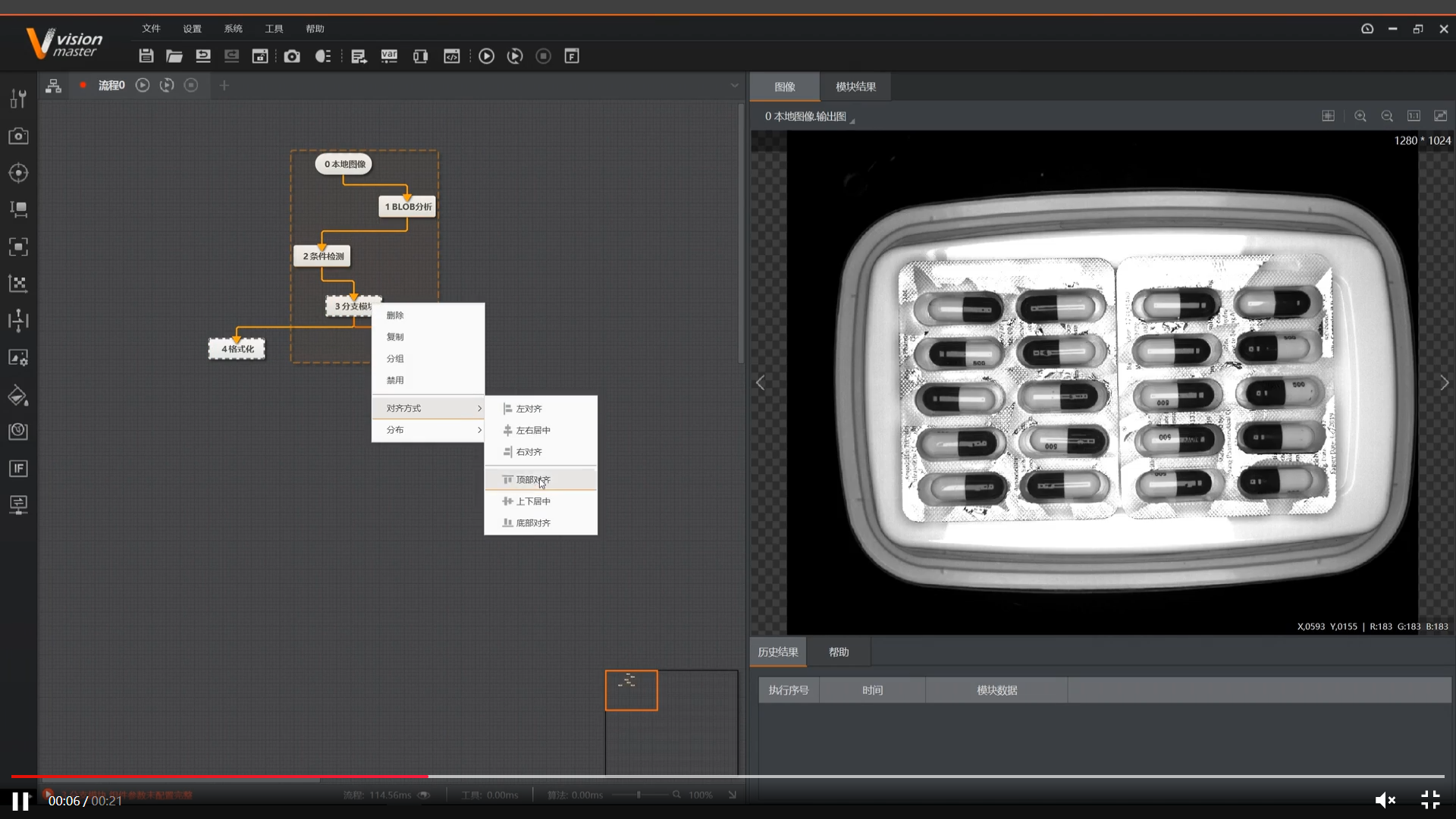Open the global script icon
Viewport: 1456px width, 819px height.
(x=451, y=56)
